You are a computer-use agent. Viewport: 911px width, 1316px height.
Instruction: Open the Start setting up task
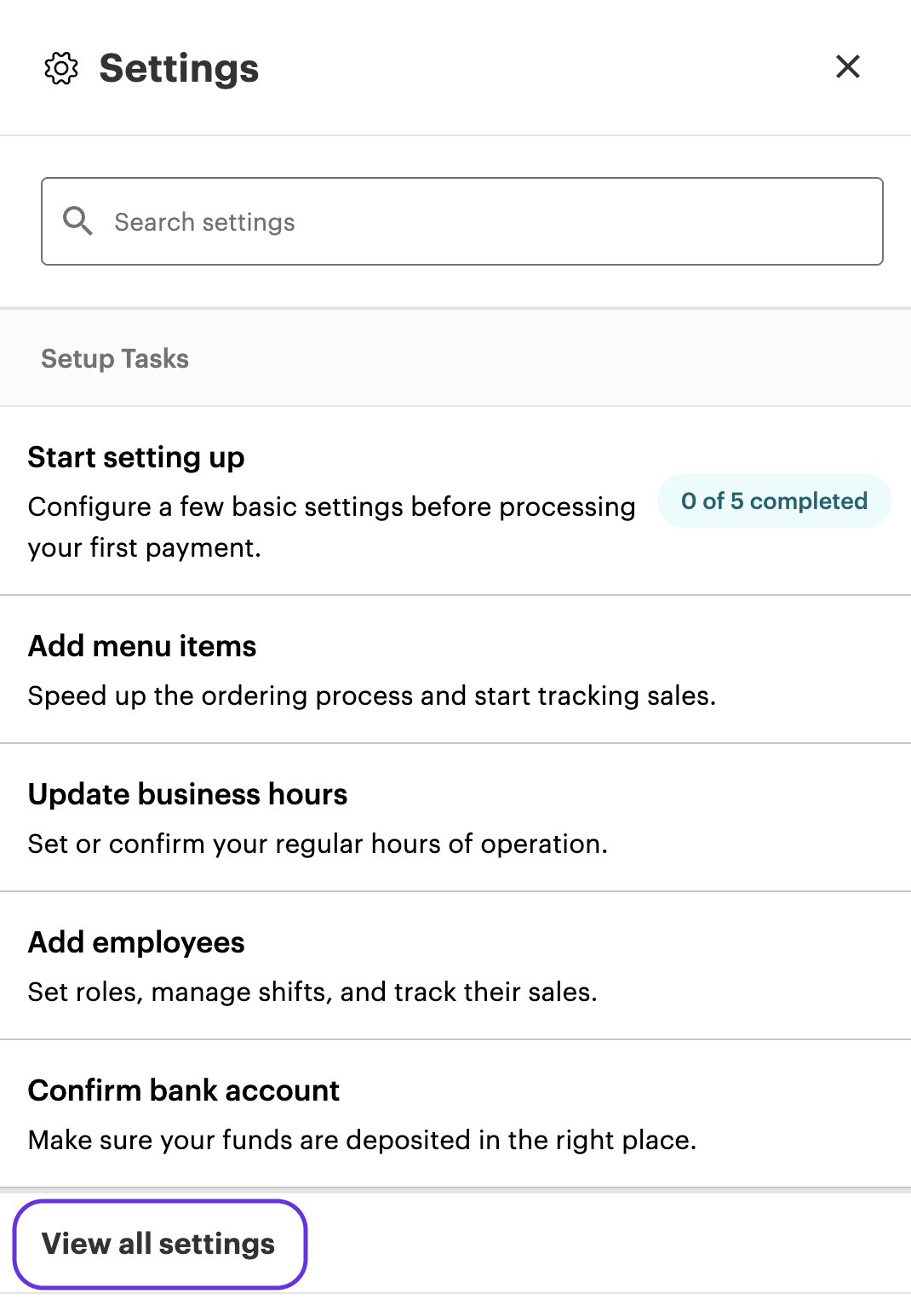click(136, 457)
